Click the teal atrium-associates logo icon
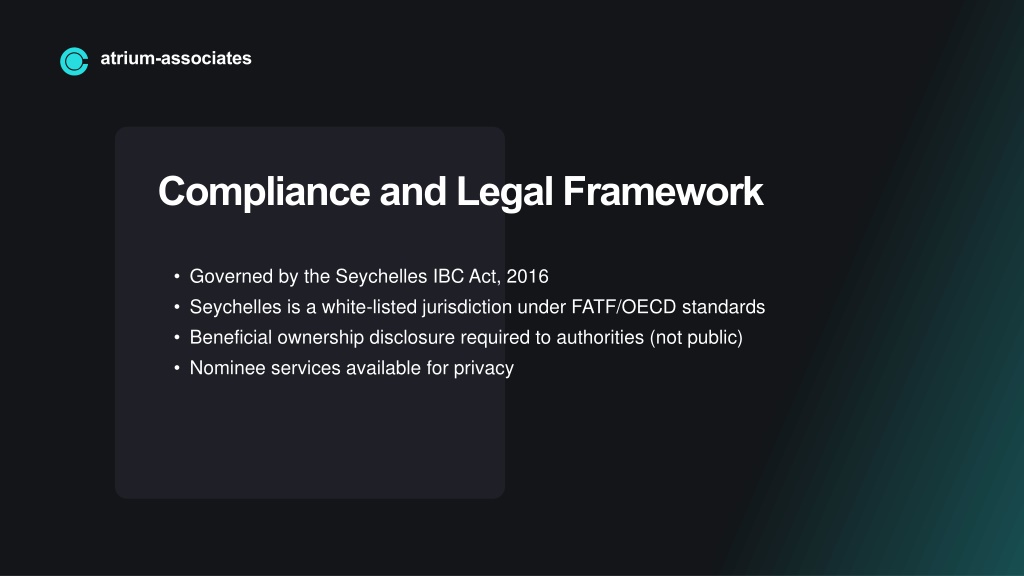This screenshot has height=576, width=1024. point(74,61)
